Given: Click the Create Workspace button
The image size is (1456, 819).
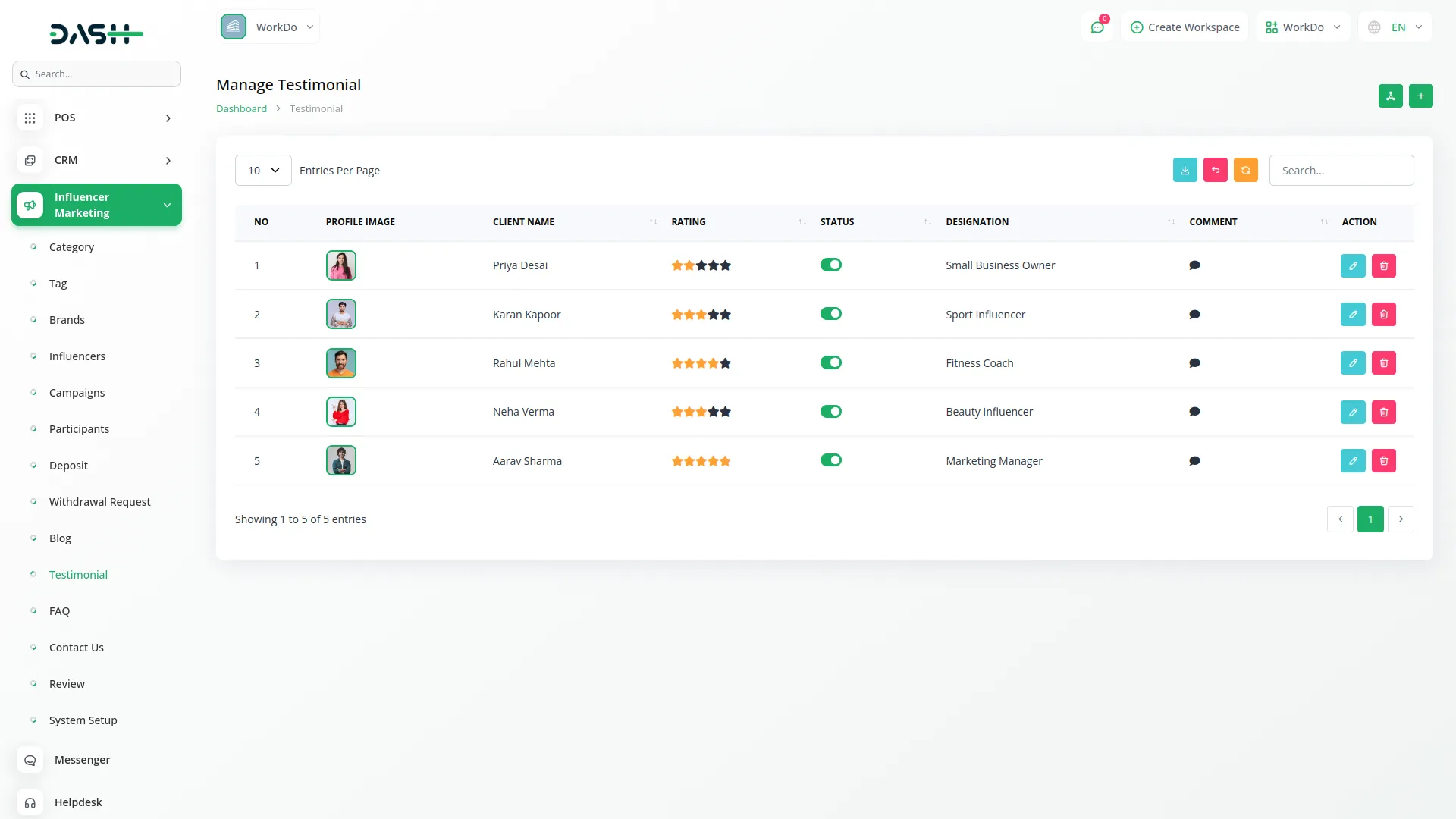Looking at the screenshot, I should tap(1185, 27).
